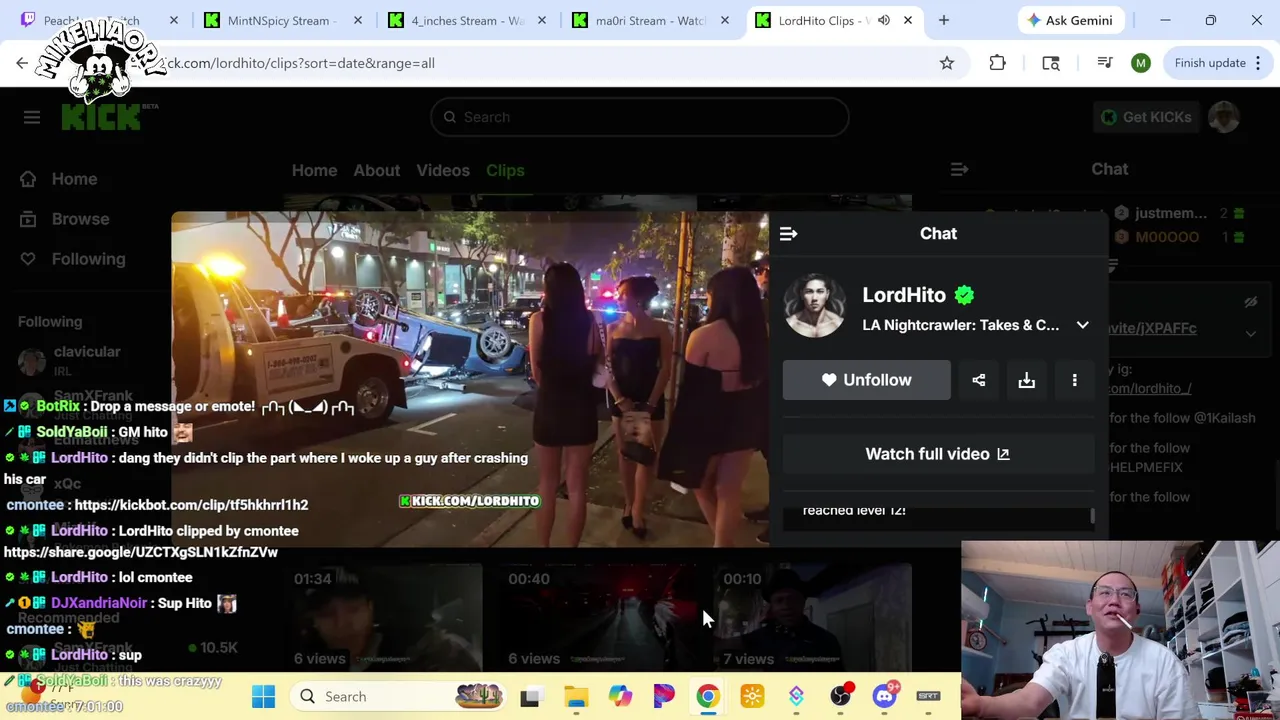The width and height of the screenshot is (1280, 720).
Task: Open Chrome media controls icon
Action: (1105, 63)
